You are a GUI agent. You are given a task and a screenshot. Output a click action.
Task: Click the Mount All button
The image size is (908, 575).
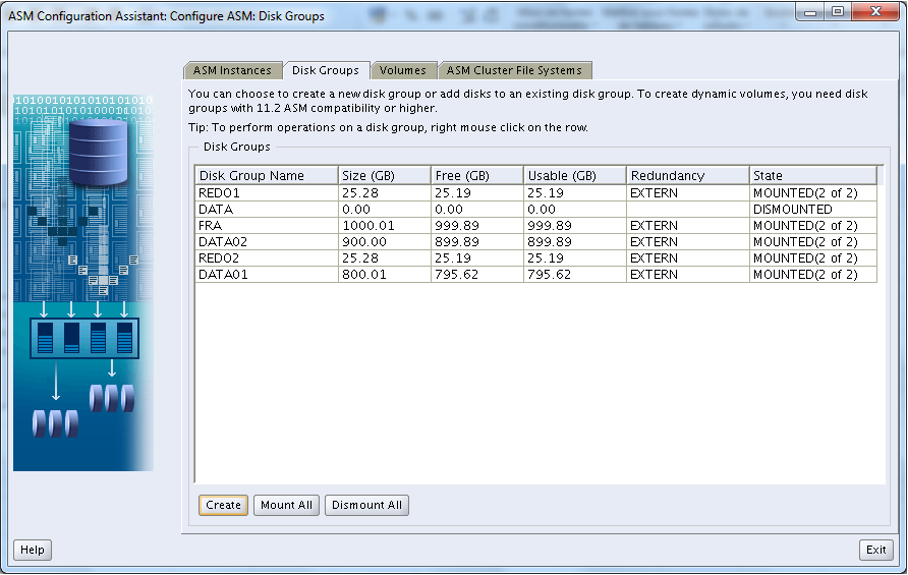(x=287, y=505)
